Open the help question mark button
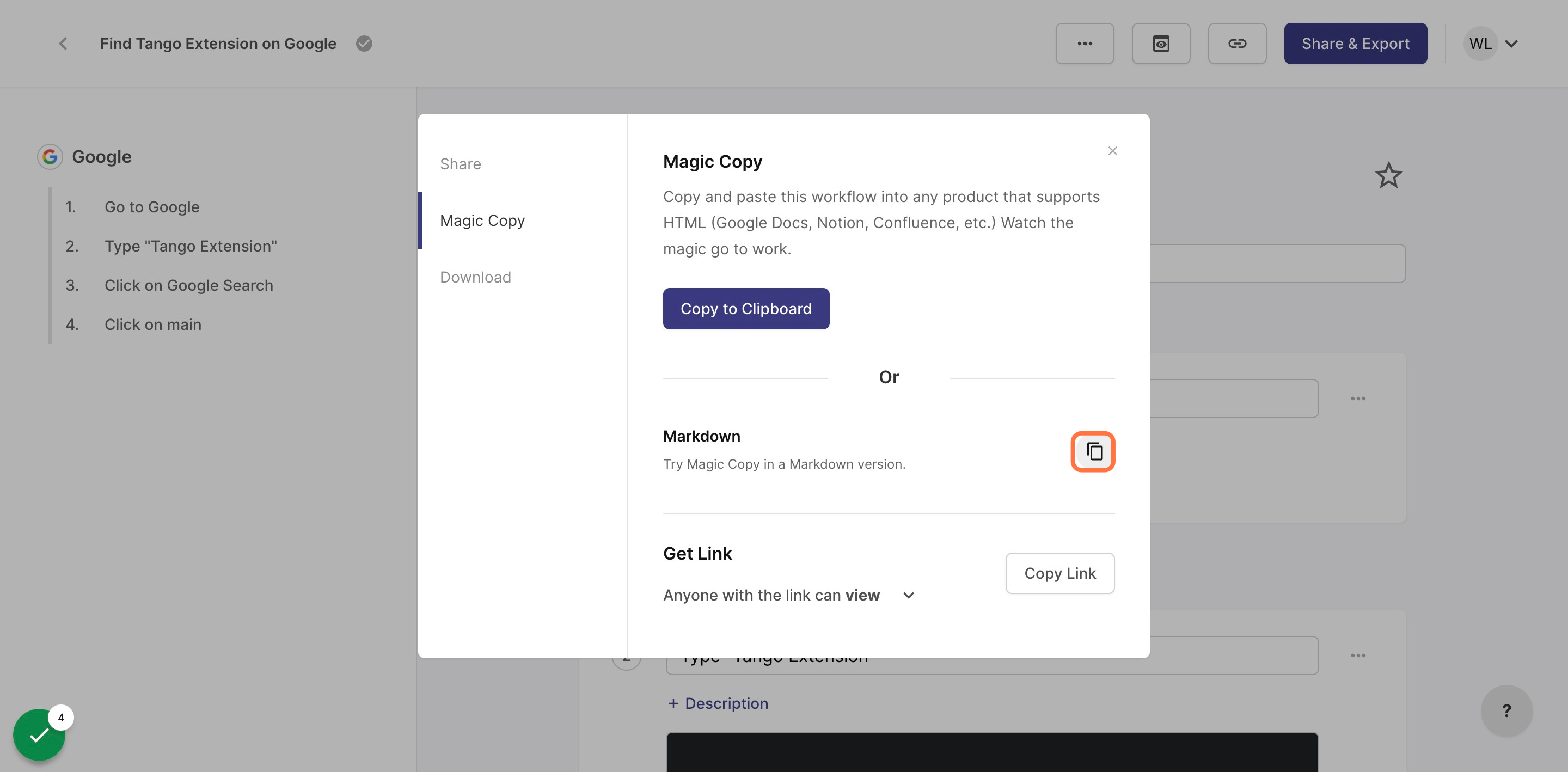The image size is (1568, 772). (1506, 710)
